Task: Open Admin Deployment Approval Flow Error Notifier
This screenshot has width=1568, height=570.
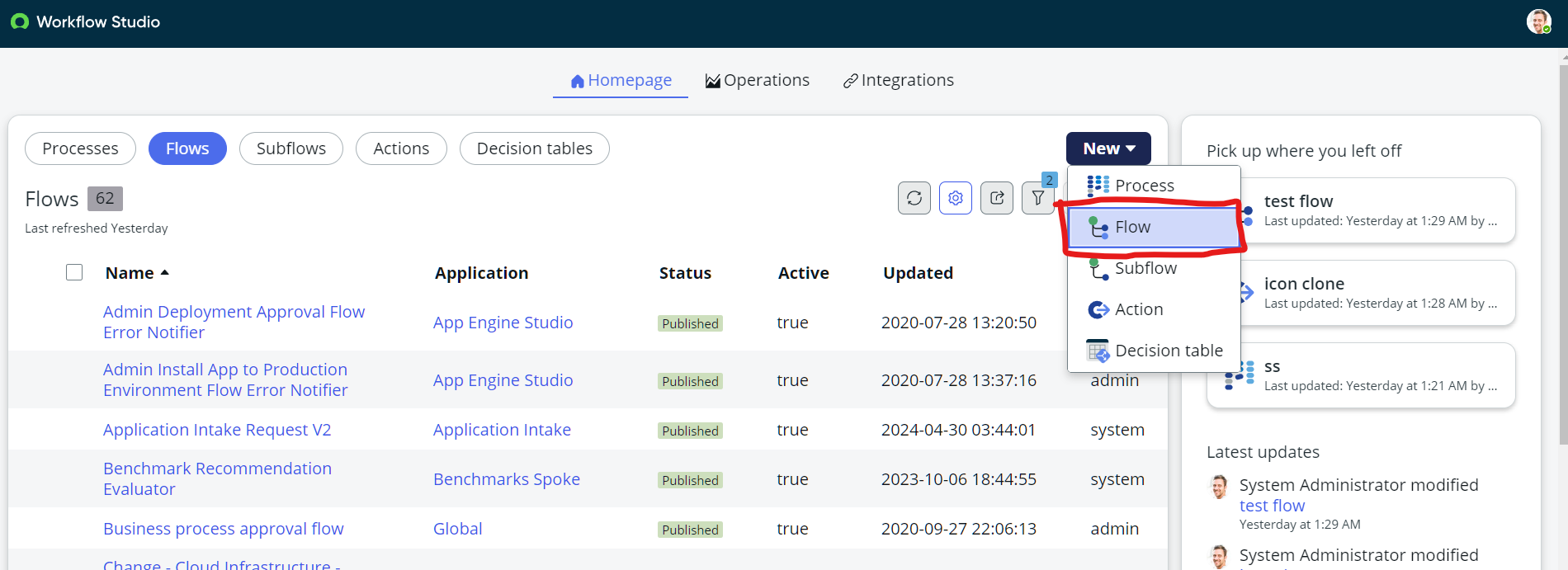Action: (x=234, y=322)
